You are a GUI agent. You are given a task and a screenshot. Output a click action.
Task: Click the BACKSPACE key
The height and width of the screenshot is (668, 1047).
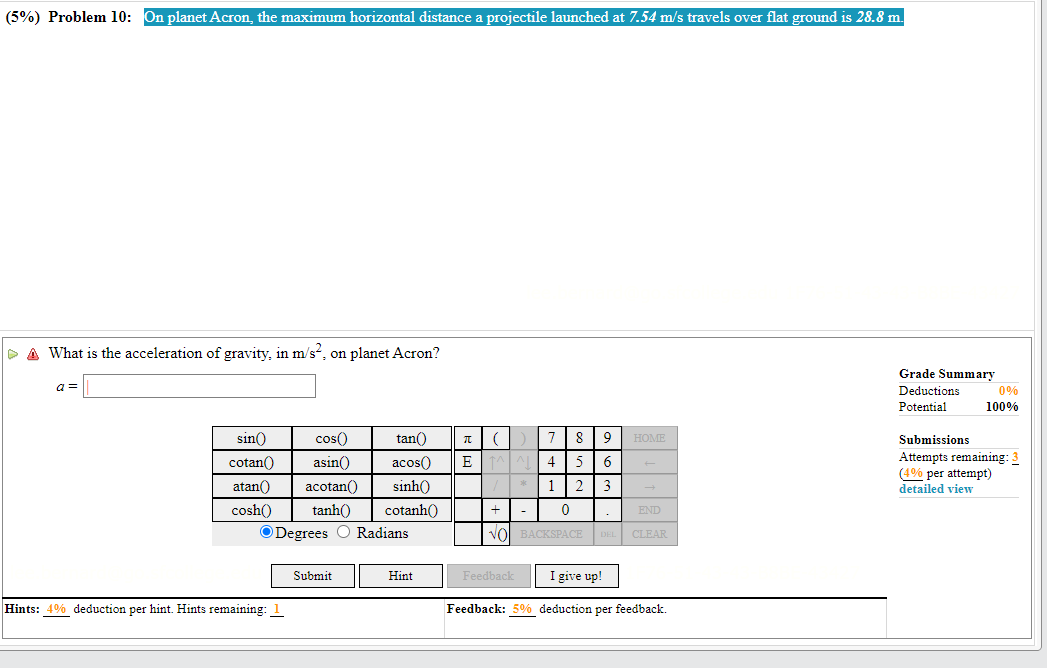[x=552, y=534]
